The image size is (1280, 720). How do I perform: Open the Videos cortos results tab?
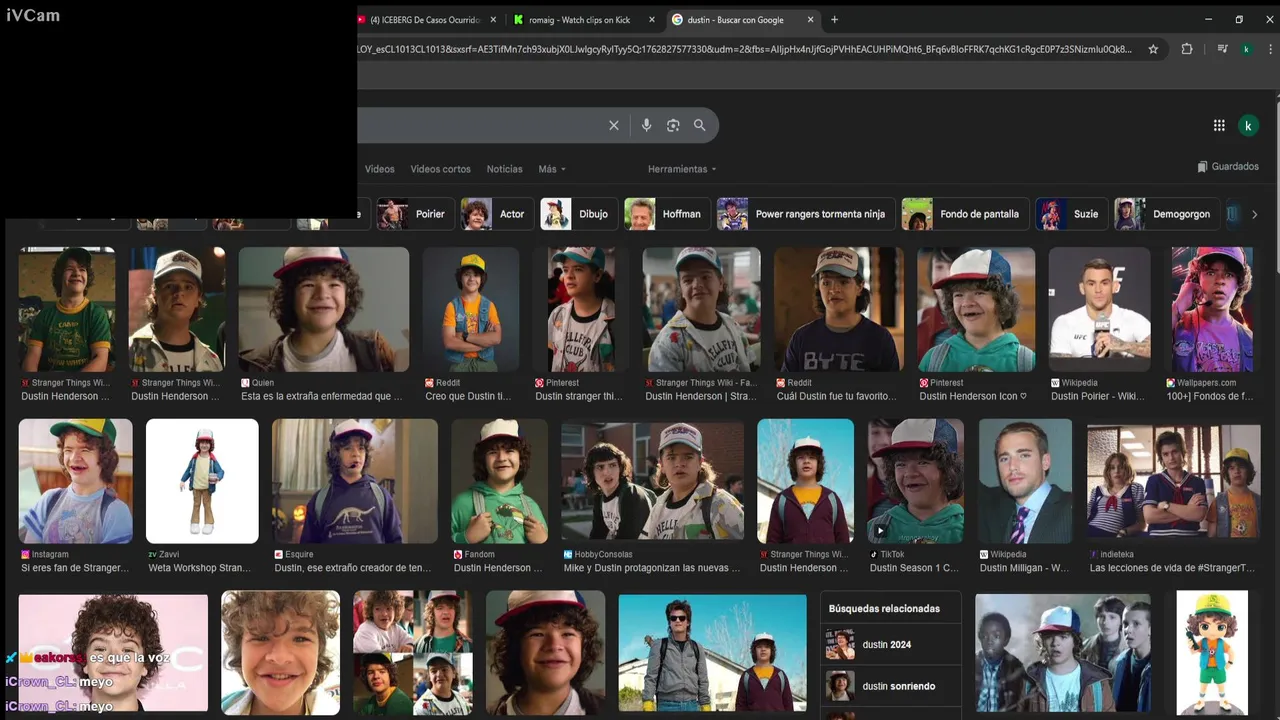click(440, 169)
